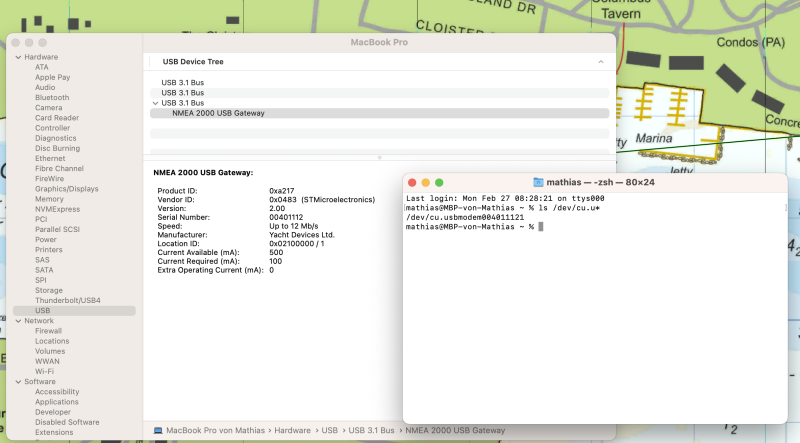Click the folder icon in Terminal title

pyautogui.click(x=538, y=182)
